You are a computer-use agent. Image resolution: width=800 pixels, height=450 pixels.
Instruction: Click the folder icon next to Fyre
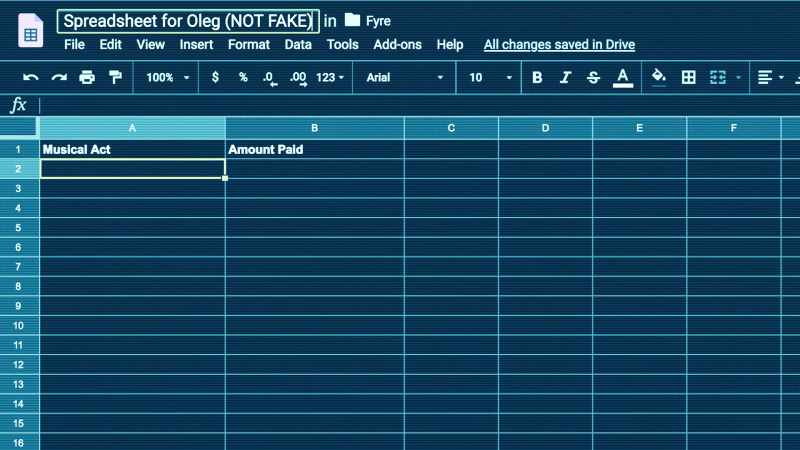[352, 20]
